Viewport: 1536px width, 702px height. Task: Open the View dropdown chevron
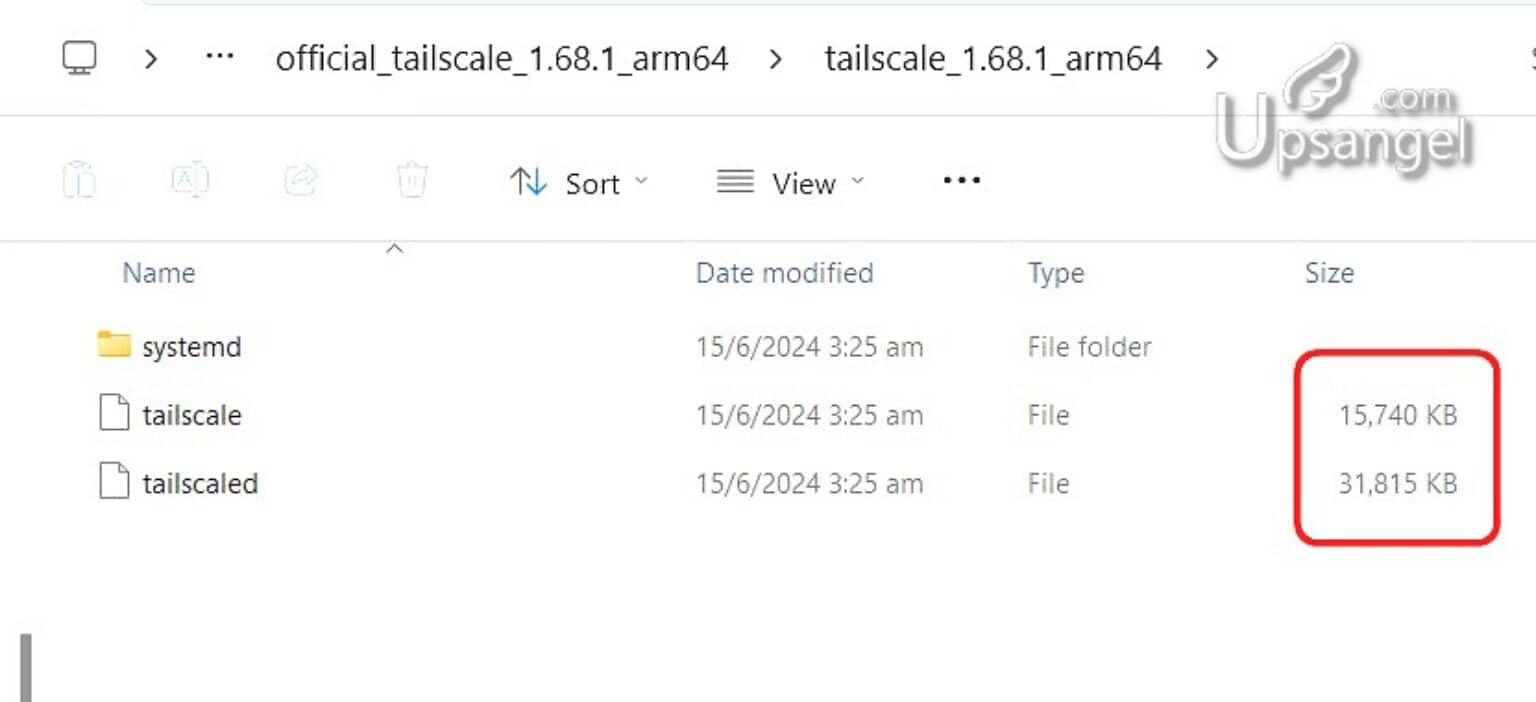tap(857, 184)
